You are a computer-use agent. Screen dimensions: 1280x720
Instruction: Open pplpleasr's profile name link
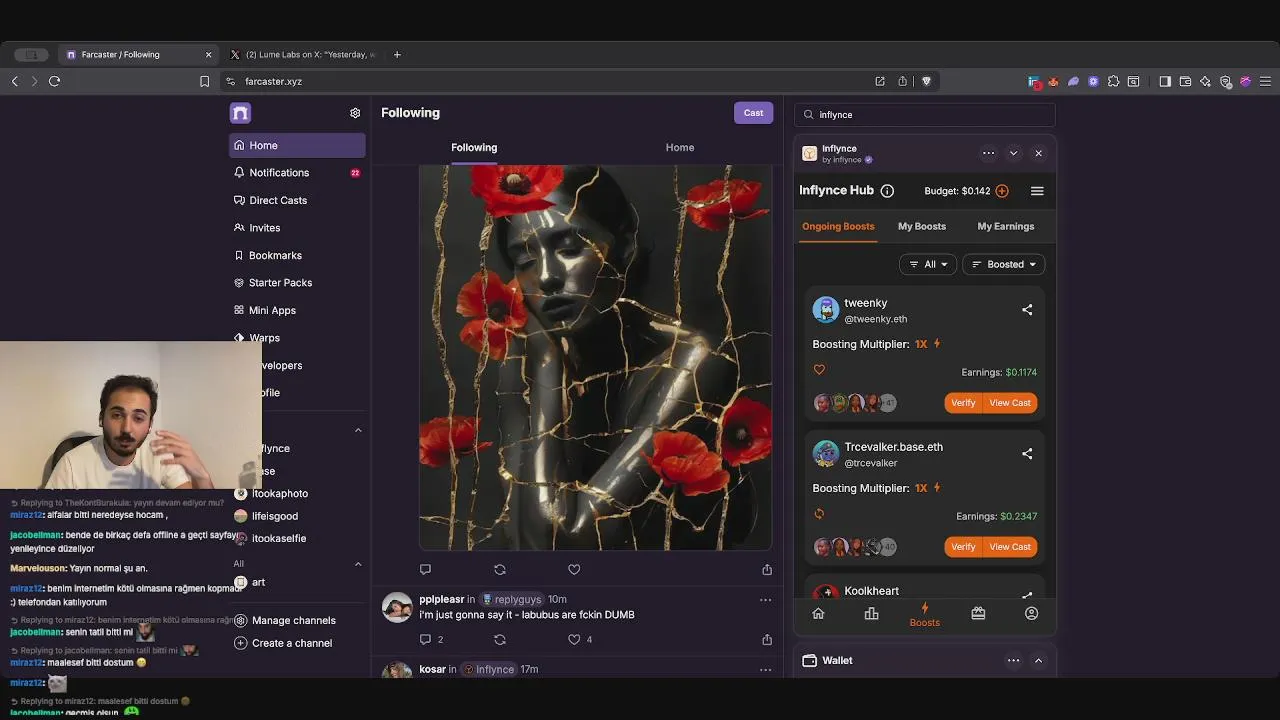pos(441,600)
